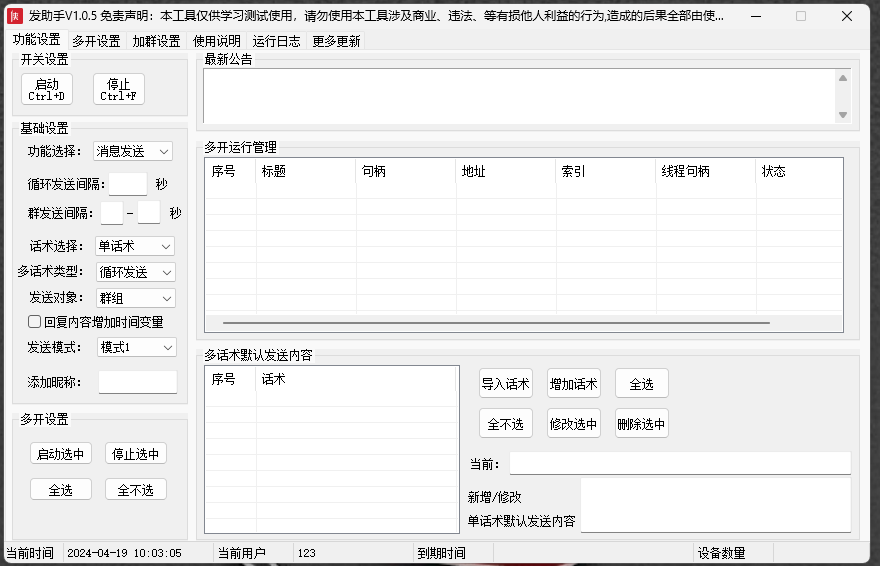This screenshot has height=566, width=880.
Task: Click the 增加话术 button
Action: [x=573, y=384]
